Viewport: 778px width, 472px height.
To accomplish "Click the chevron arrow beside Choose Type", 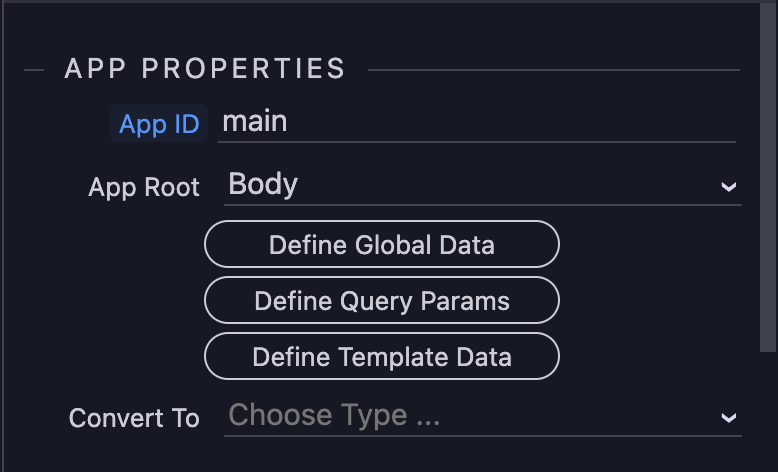I will pos(729,418).
